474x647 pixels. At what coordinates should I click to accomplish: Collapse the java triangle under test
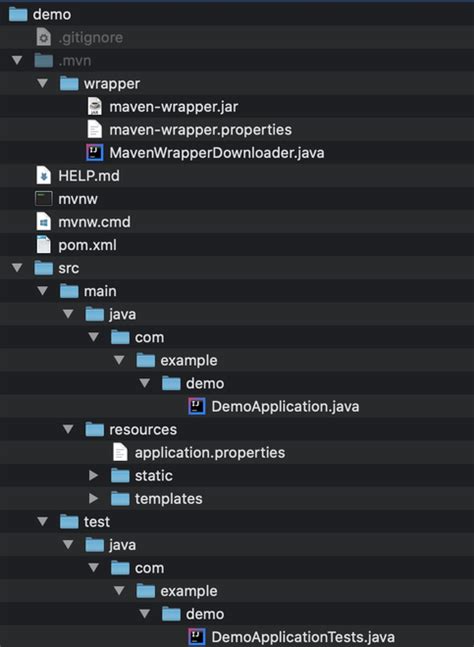pos(68,545)
